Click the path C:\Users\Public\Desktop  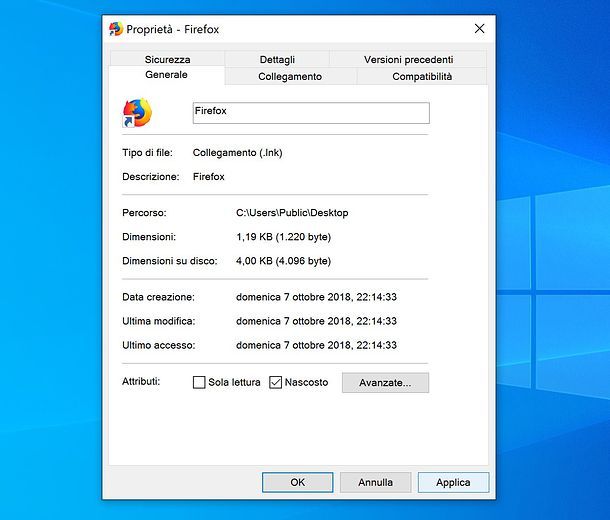(292, 213)
